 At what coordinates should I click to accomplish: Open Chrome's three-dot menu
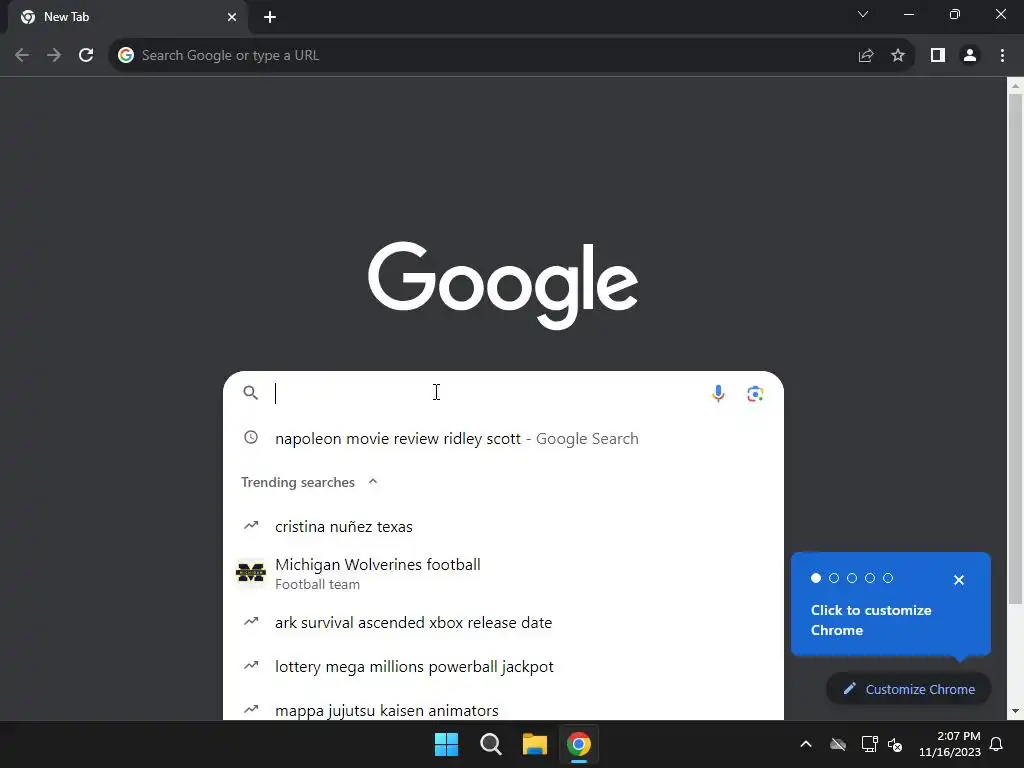1002,56
